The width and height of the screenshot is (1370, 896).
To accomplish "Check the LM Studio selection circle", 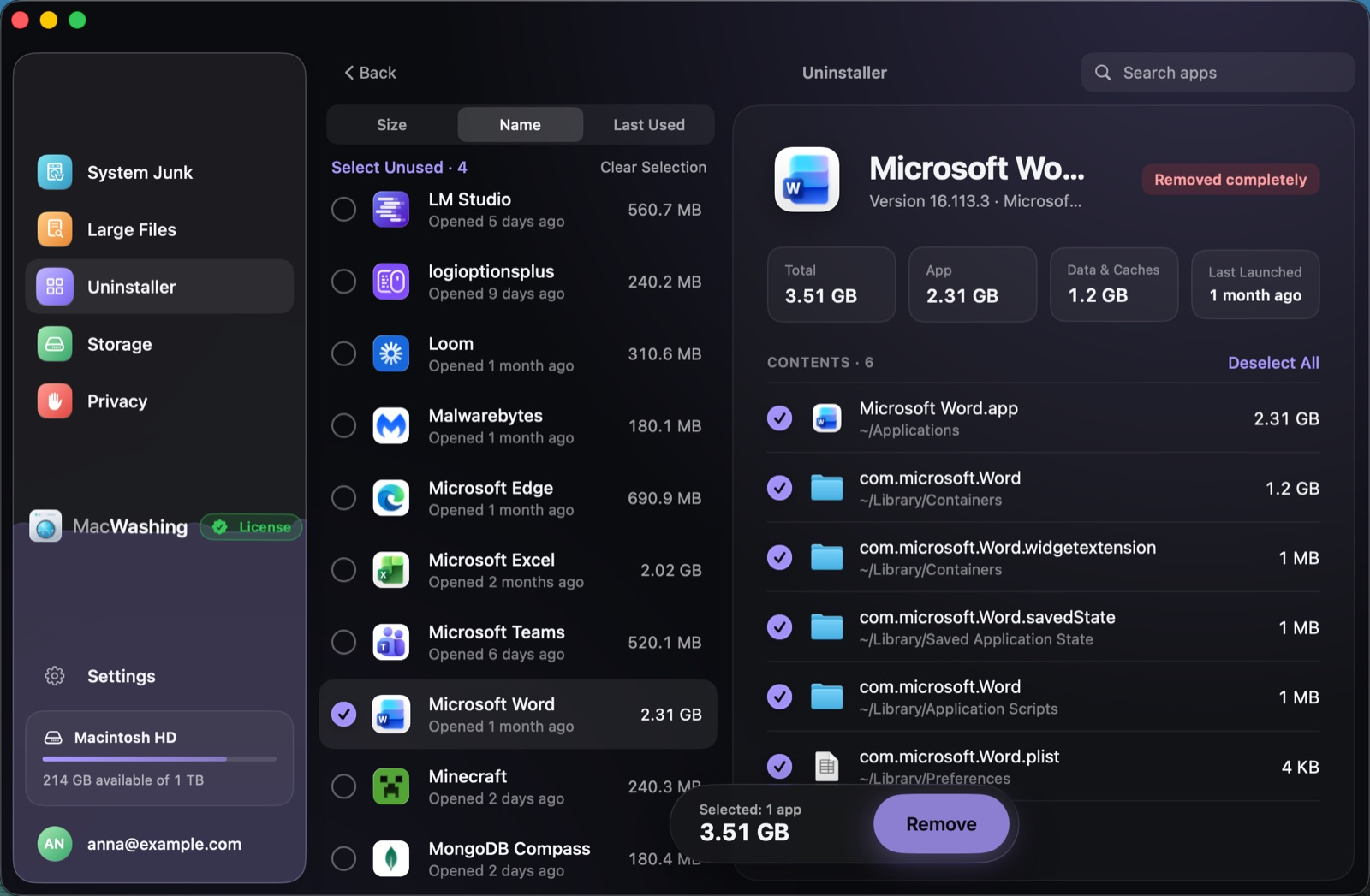I will point(344,210).
